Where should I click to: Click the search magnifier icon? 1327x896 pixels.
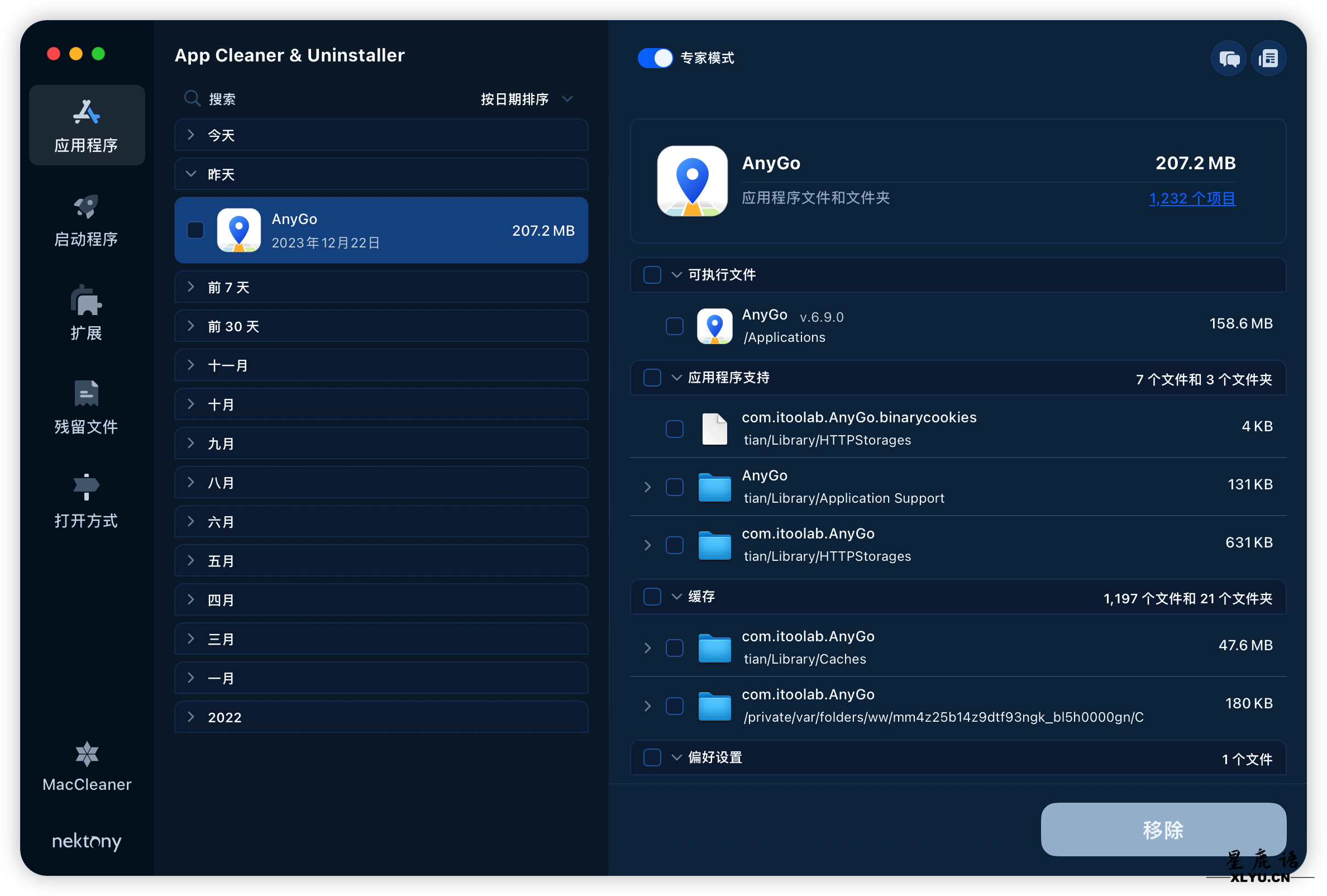[192, 99]
